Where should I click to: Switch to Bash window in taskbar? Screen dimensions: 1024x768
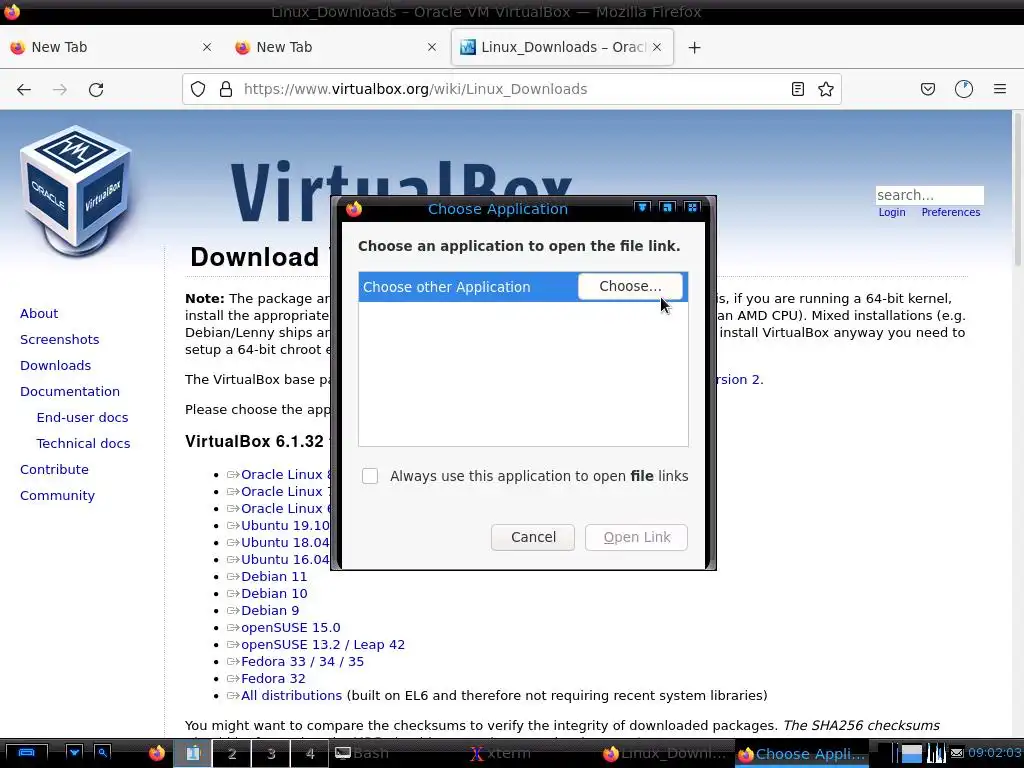pyautogui.click(x=398, y=754)
